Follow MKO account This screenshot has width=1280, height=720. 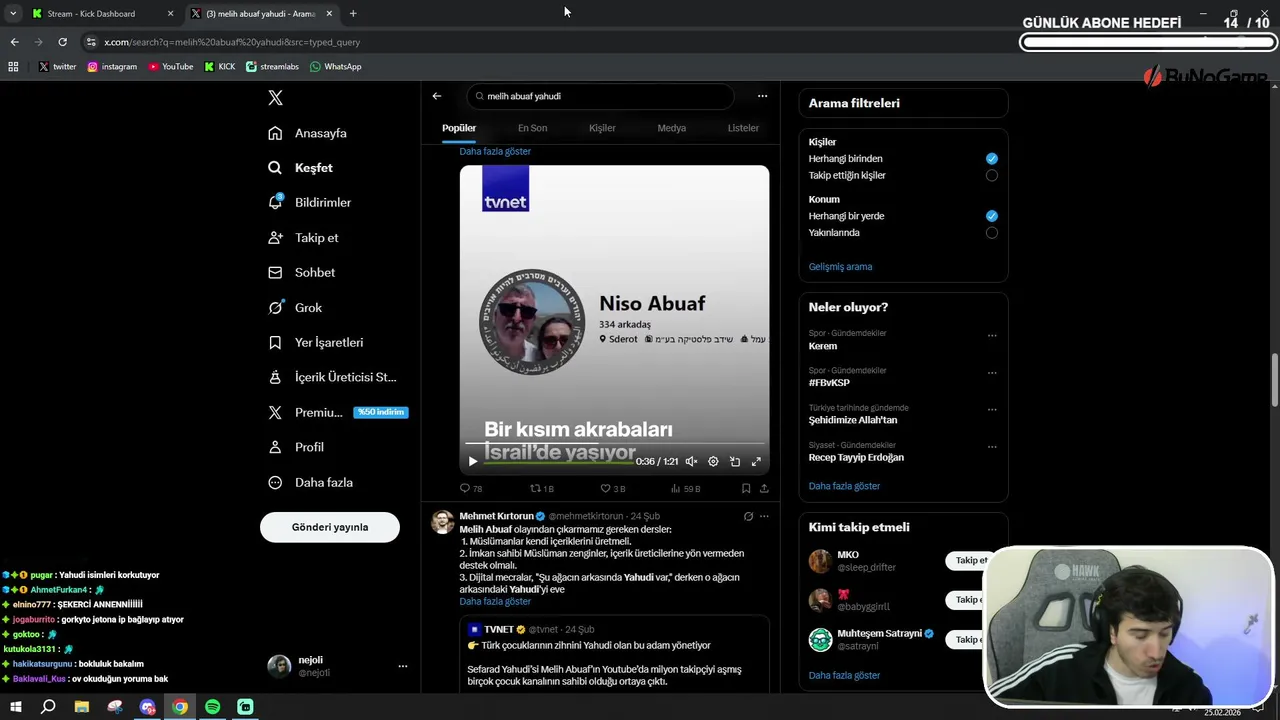[x=966, y=560]
